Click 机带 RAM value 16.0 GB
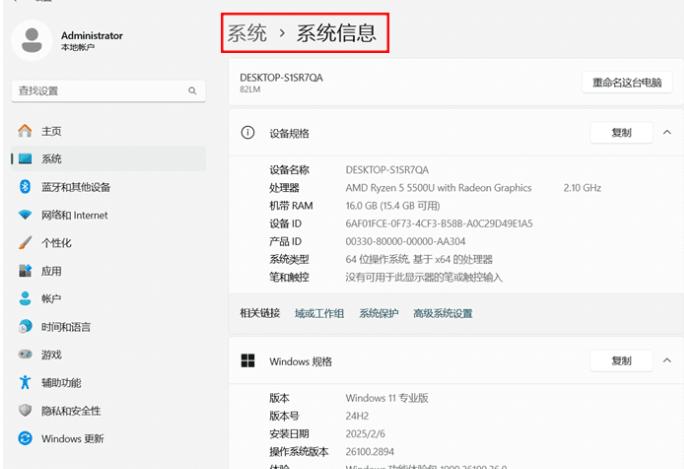This screenshot has width=684, height=469. [x=393, y=205]
